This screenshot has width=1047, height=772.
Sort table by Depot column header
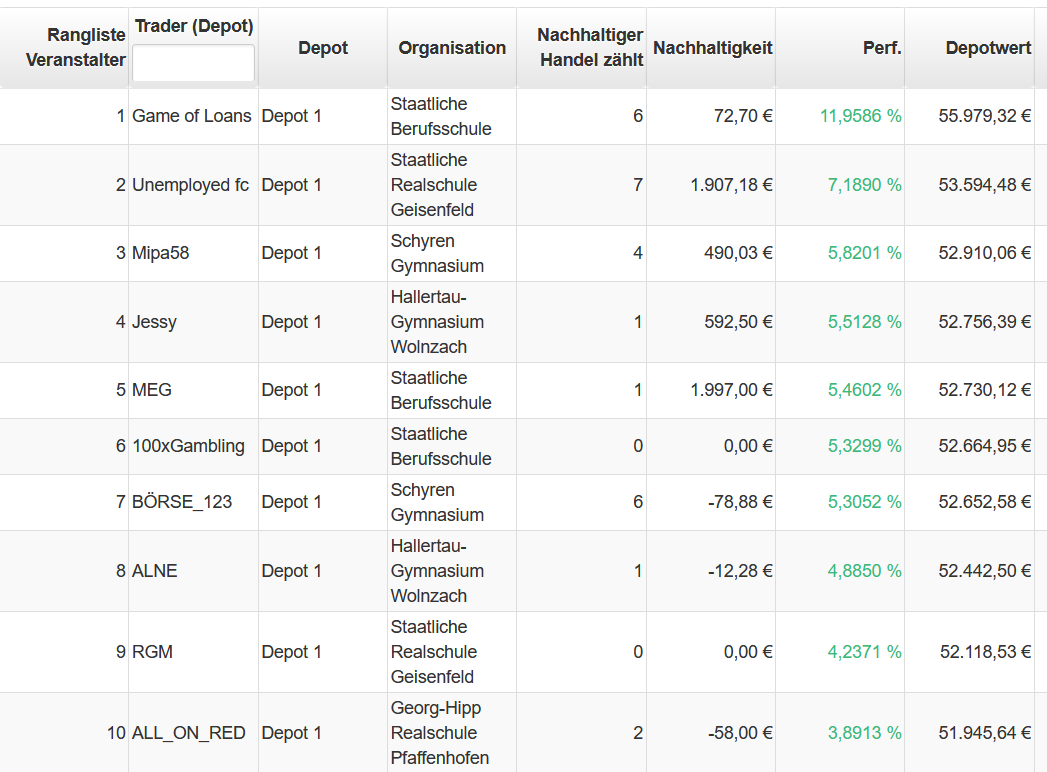[x=323, y=48]
